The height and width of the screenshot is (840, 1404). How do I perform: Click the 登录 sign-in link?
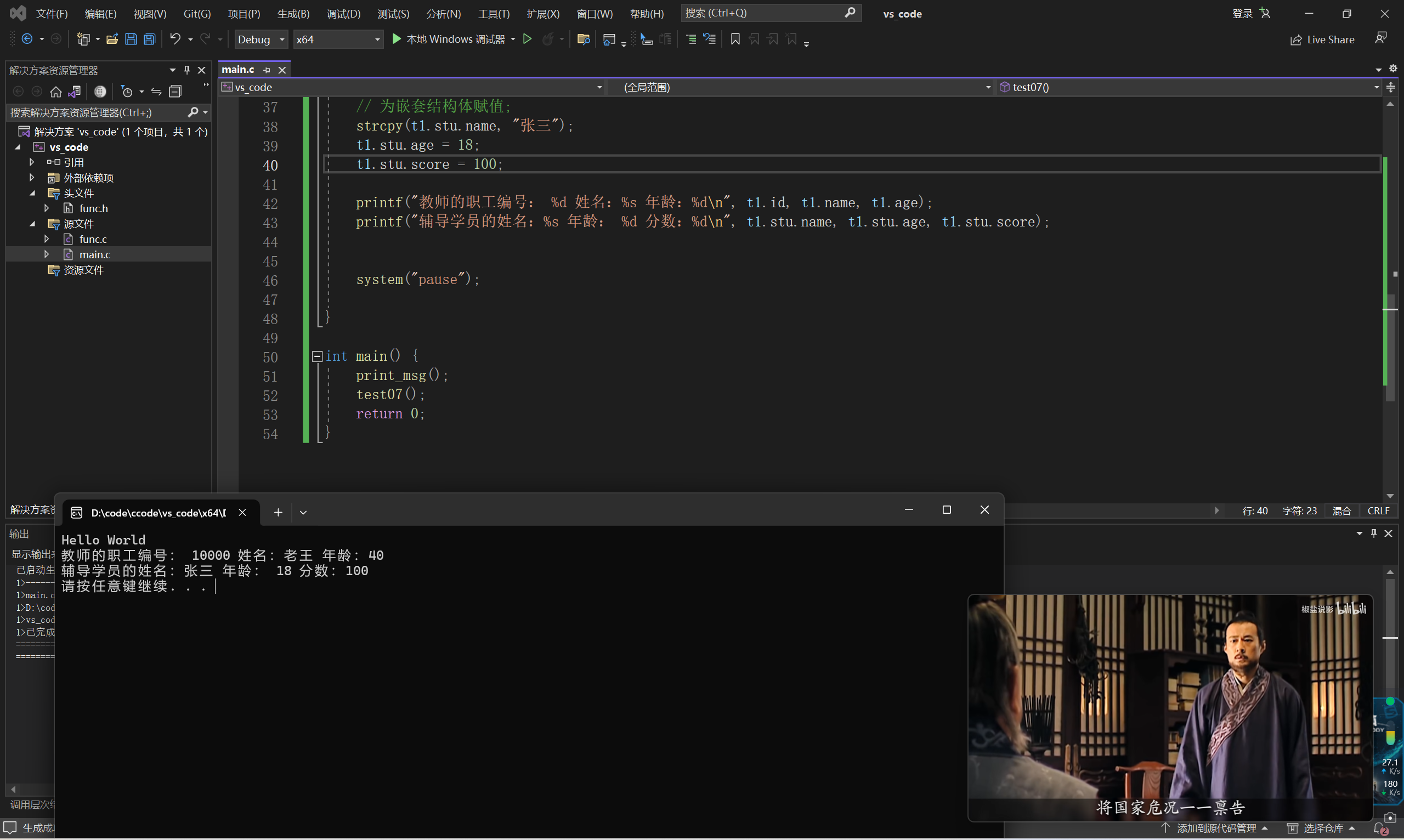pyautogui.click(x=1242, y=14)
